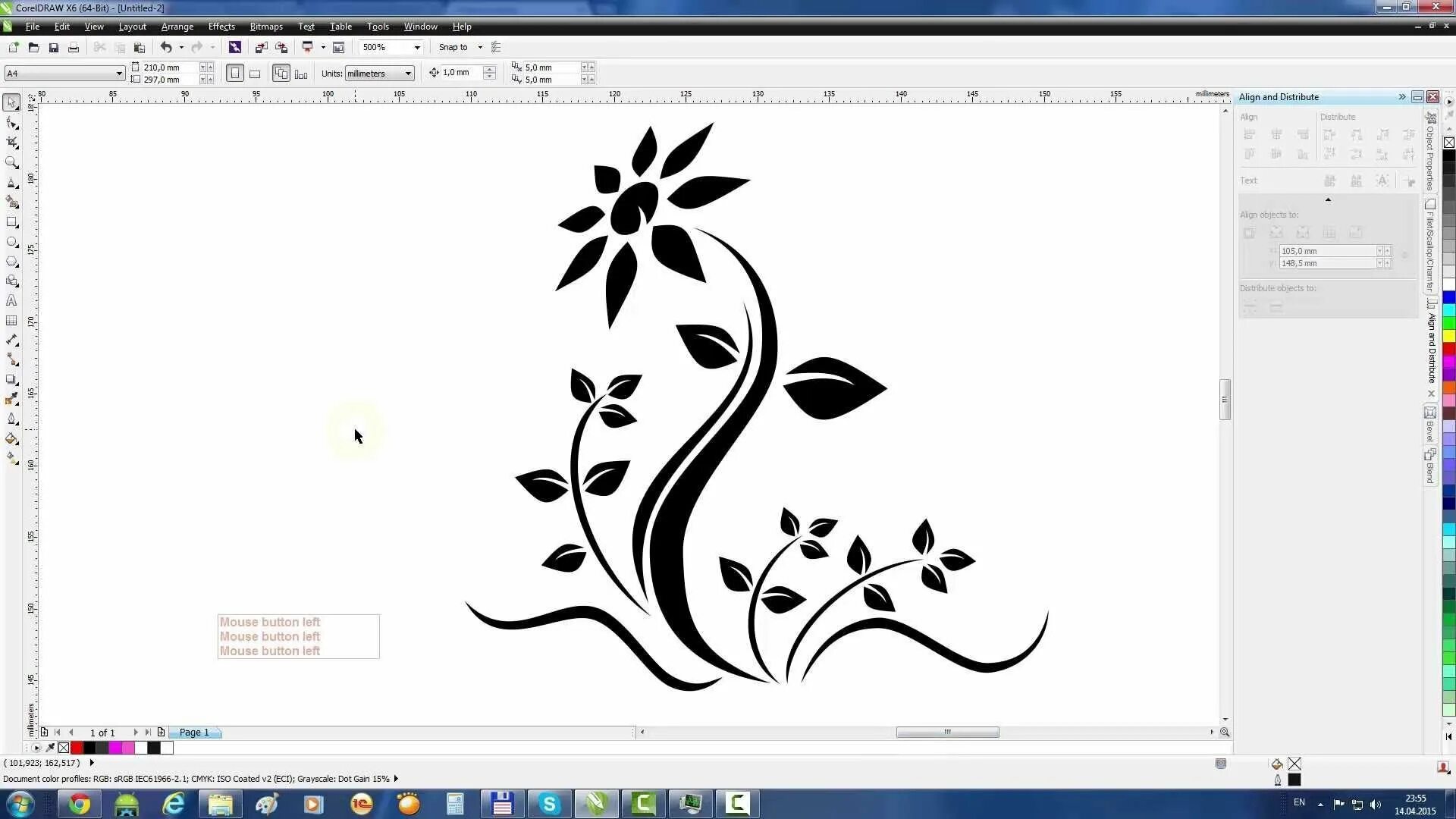This screenshot has width=1456, height=819.
Task: Select the Rectangle tool in toolbar
Action: 12,222
